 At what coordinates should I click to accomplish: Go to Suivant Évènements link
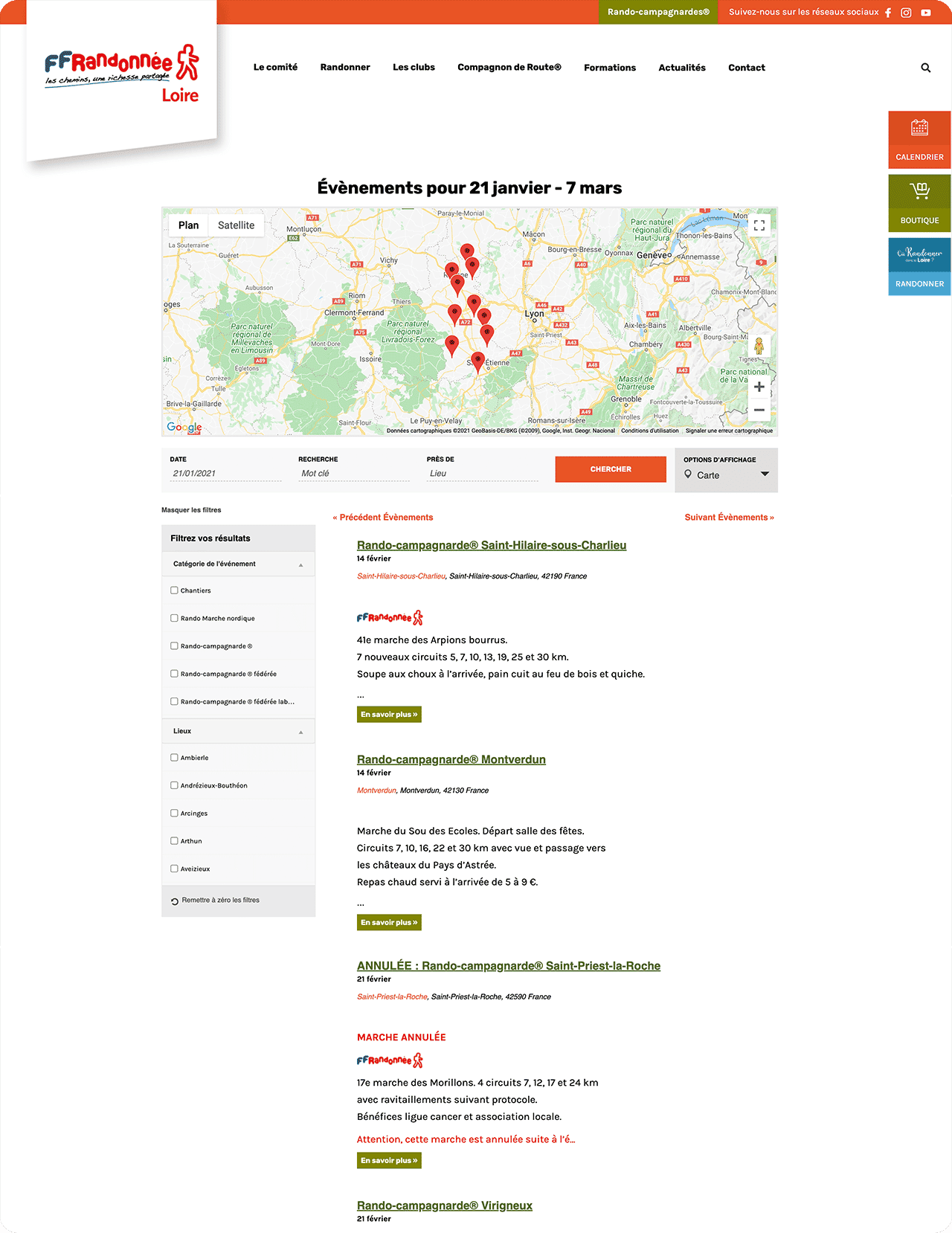pos(729,518)
